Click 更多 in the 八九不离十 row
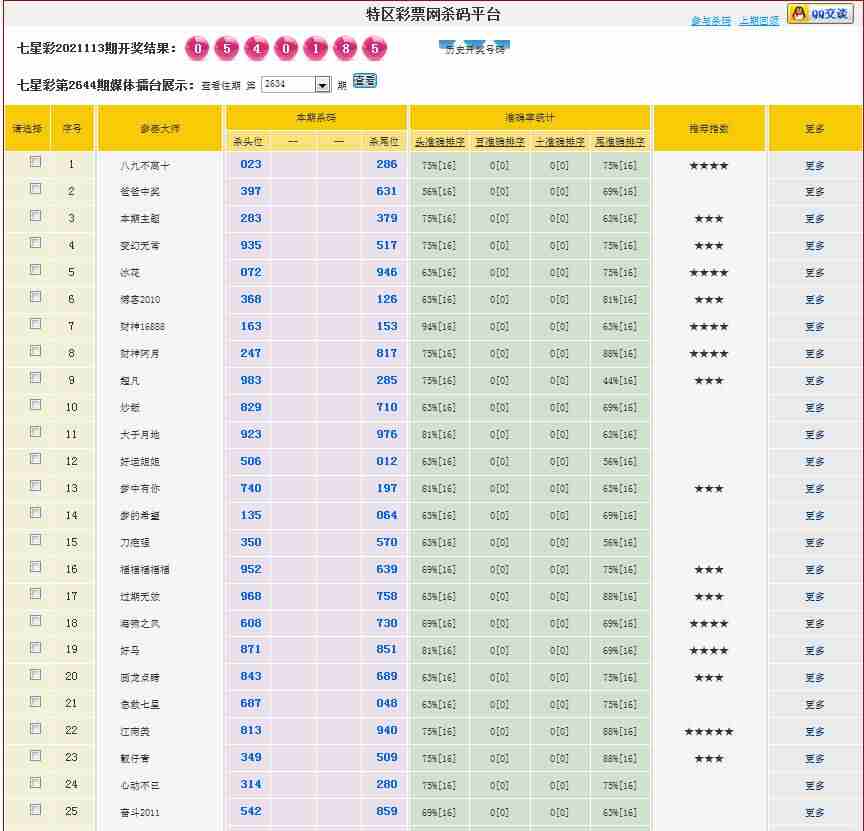The height and width of the screenshot is (831, 864). [814, 166]
